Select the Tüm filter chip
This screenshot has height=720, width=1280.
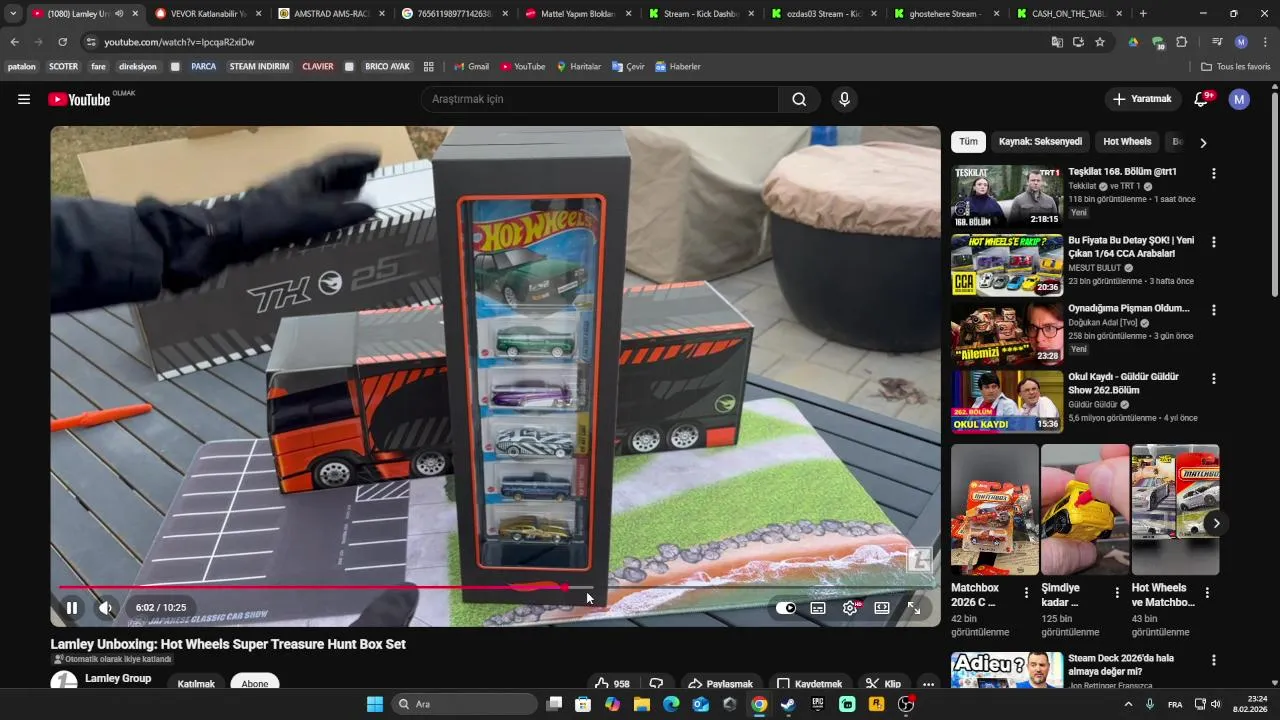point(968,142)
